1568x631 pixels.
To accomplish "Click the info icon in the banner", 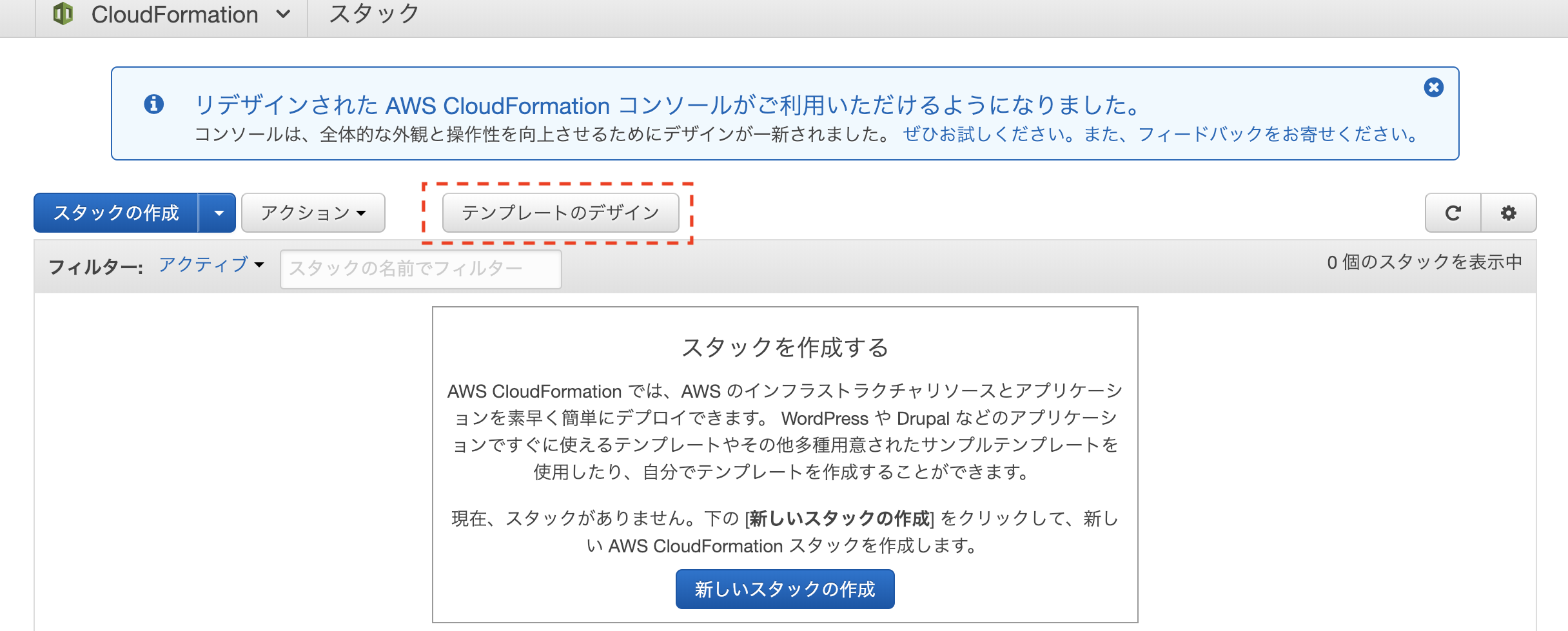I will (x=153, y=104).
